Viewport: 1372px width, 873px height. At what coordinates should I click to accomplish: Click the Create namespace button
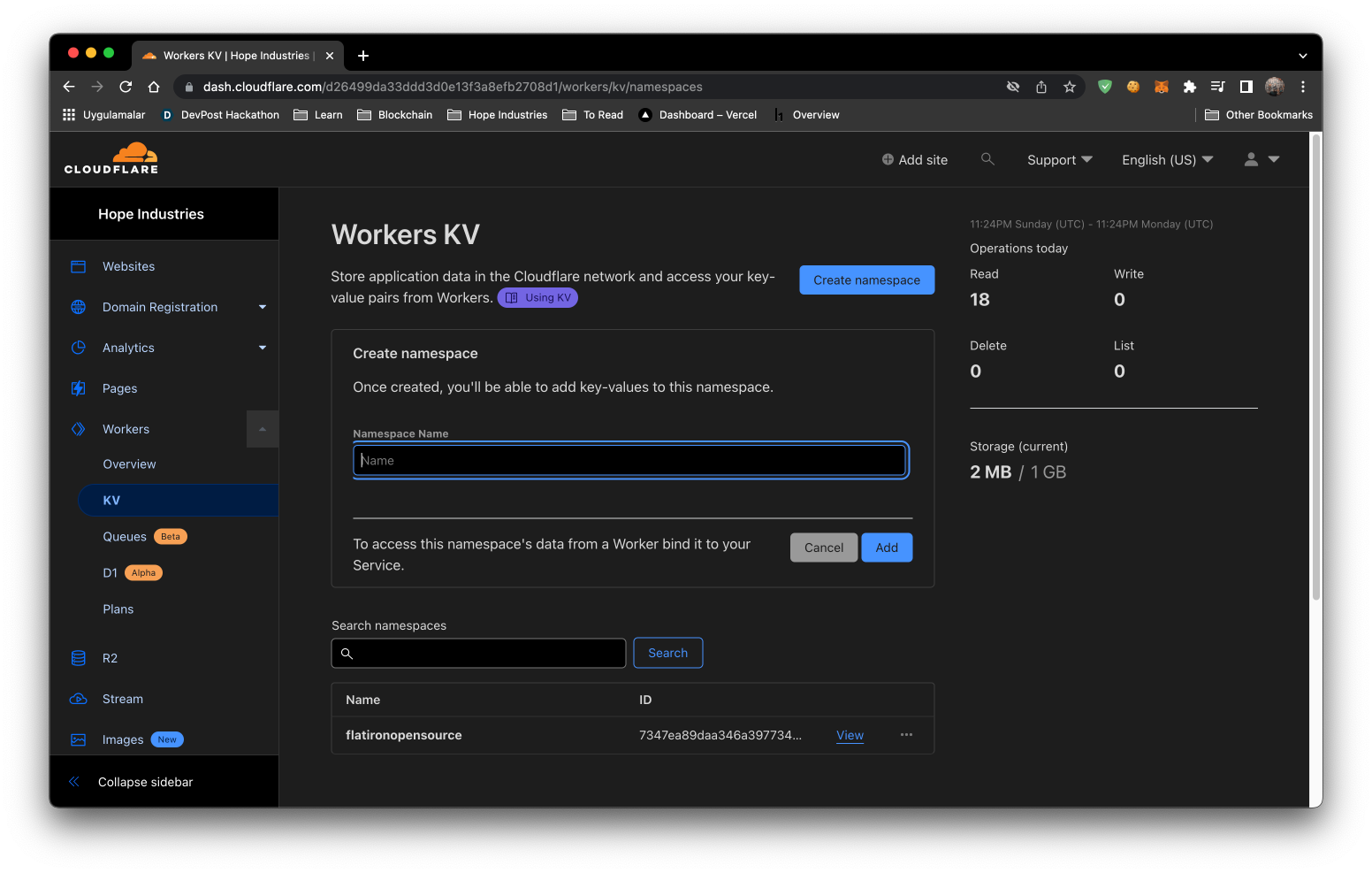[x=866, y=280]
